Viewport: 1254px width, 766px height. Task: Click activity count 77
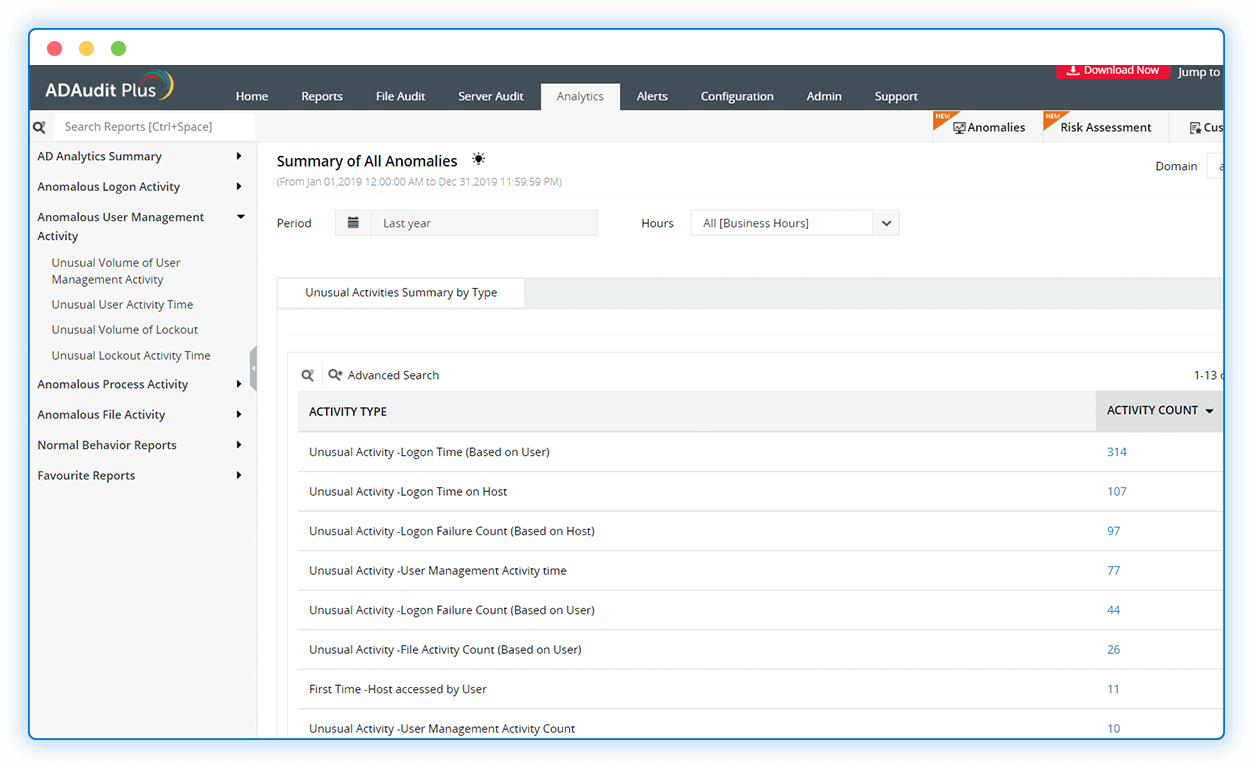1113,571
